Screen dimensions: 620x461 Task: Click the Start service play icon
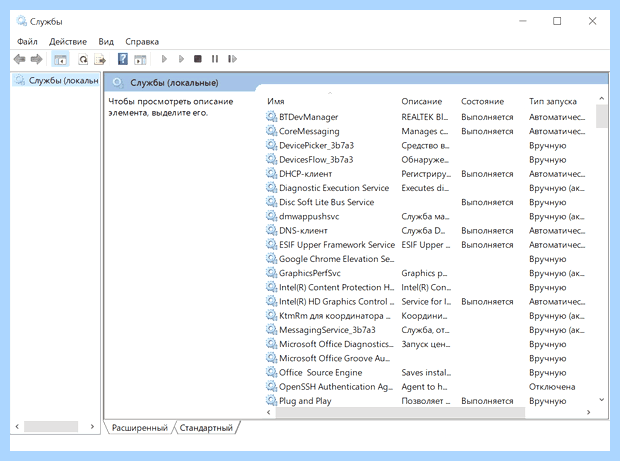coord(164,59)
